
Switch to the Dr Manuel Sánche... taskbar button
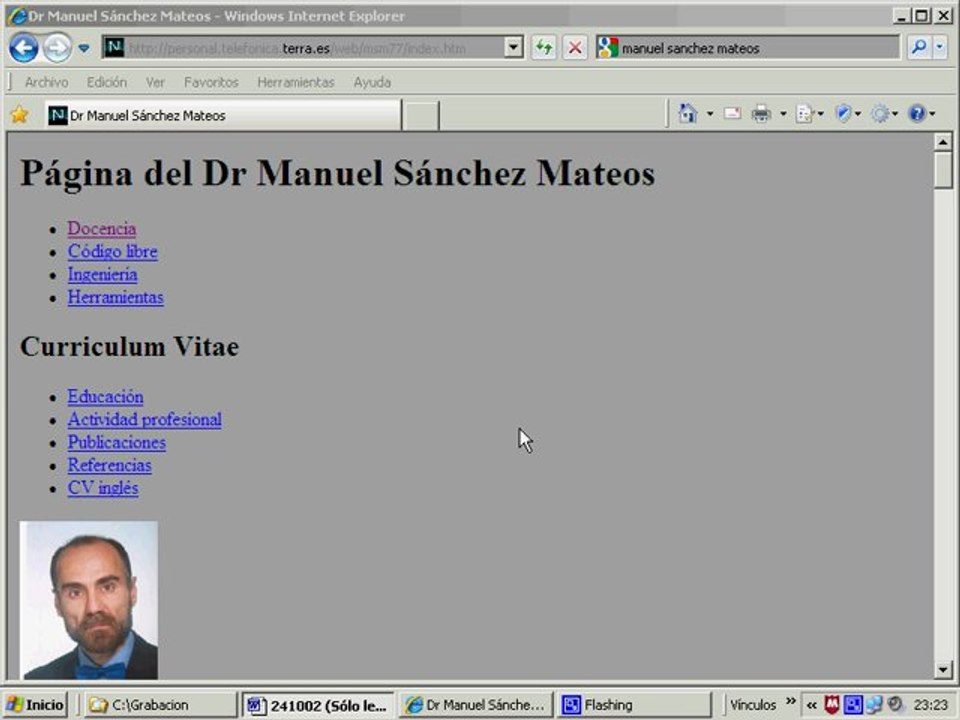coord(476,705)
